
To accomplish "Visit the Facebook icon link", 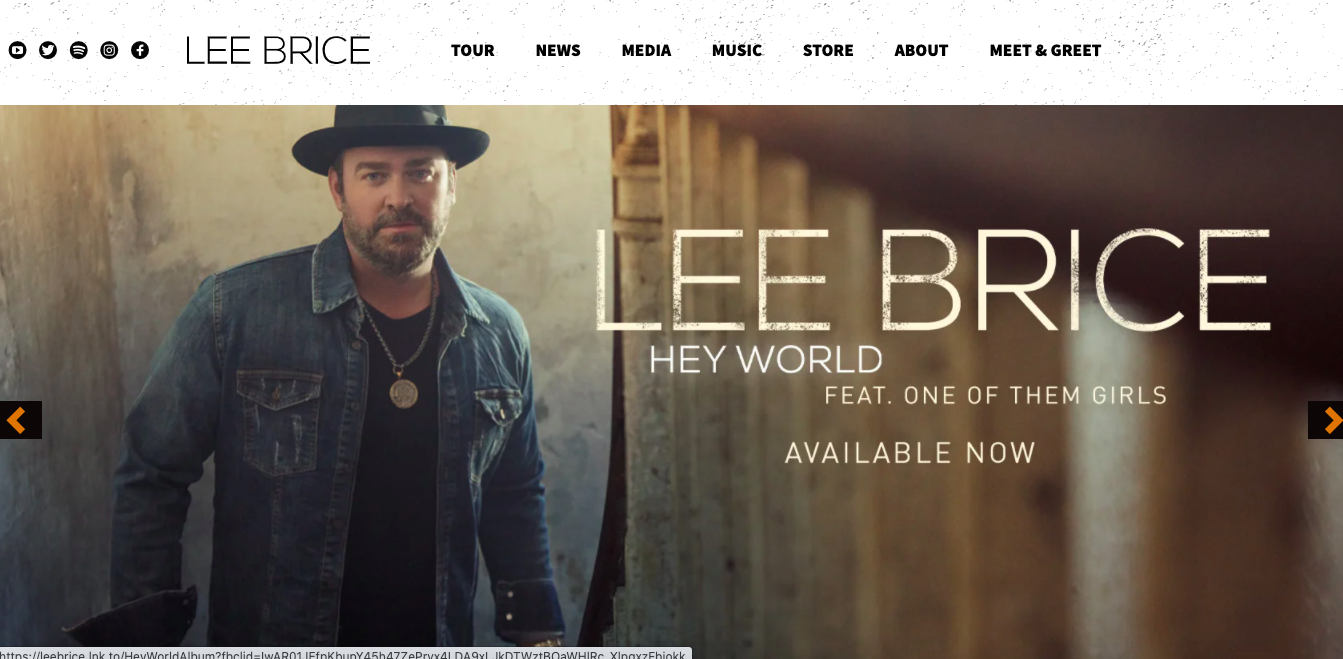I will 140,50.
